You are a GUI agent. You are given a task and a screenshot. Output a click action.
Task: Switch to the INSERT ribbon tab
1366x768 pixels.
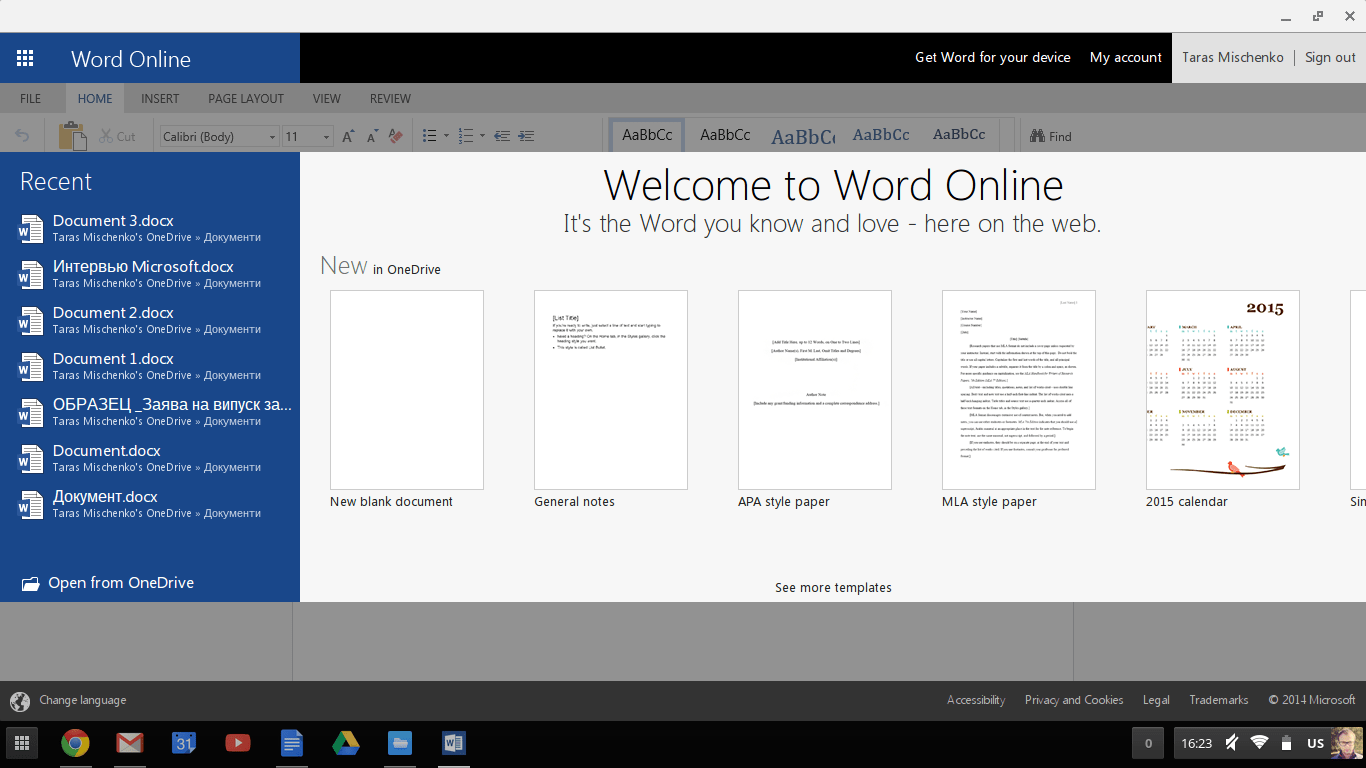(160, 99)
